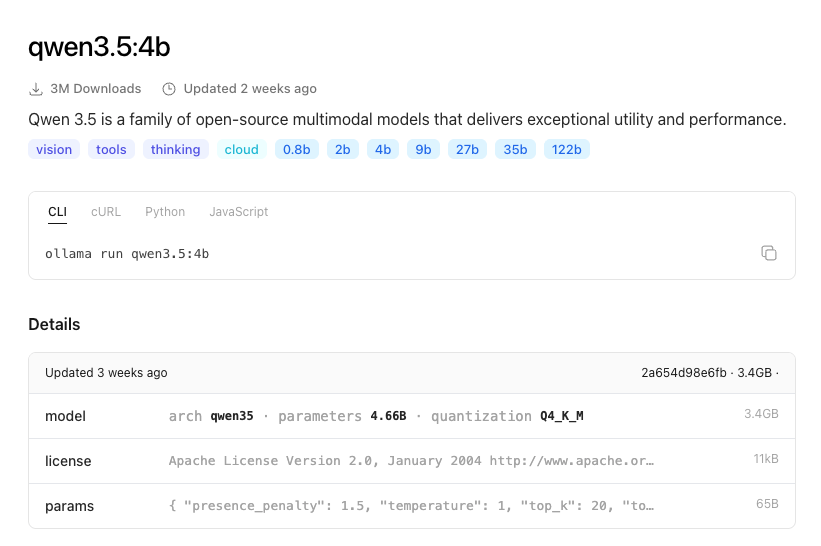Select the 122b model size tag
821x546 pixels.
pyautogui.click(x=567, y=150)
